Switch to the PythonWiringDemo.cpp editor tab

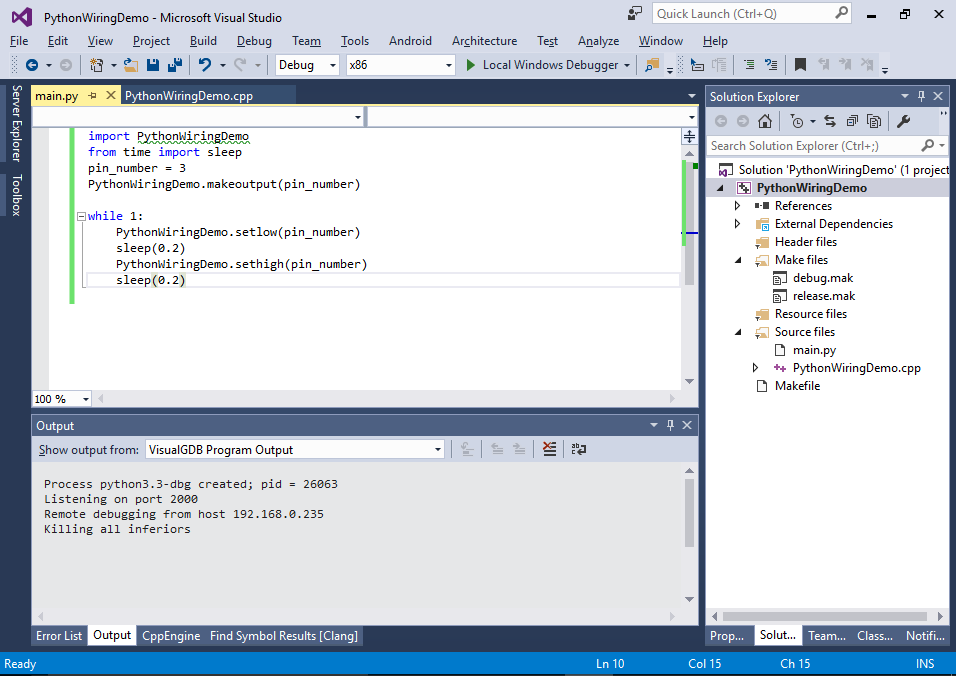coord(189,96)
